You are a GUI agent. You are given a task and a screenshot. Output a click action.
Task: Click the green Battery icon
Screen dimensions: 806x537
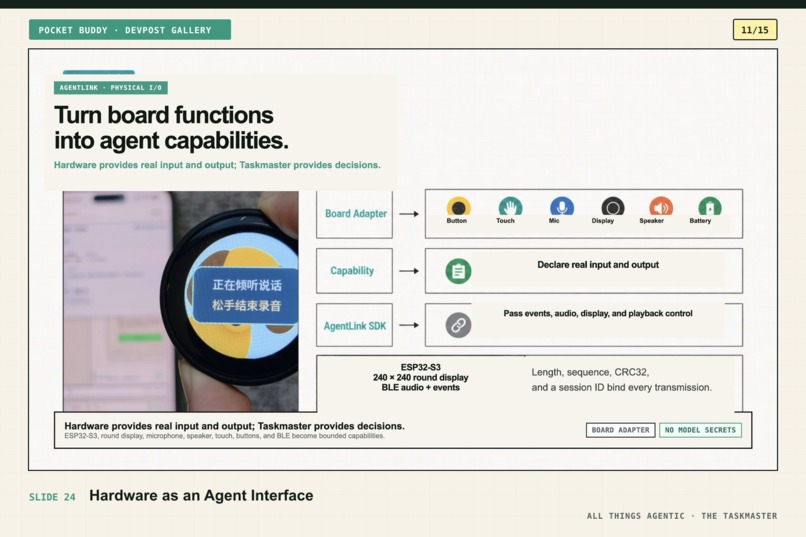709,206
